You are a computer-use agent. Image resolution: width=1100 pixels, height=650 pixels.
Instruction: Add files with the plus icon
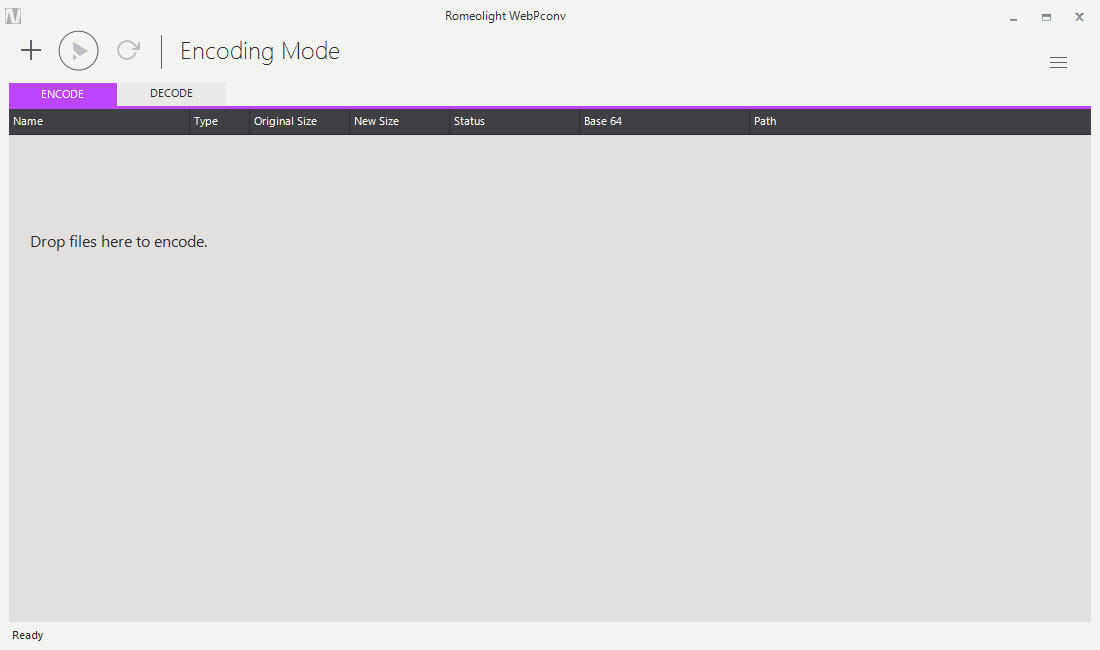(30, 50)
